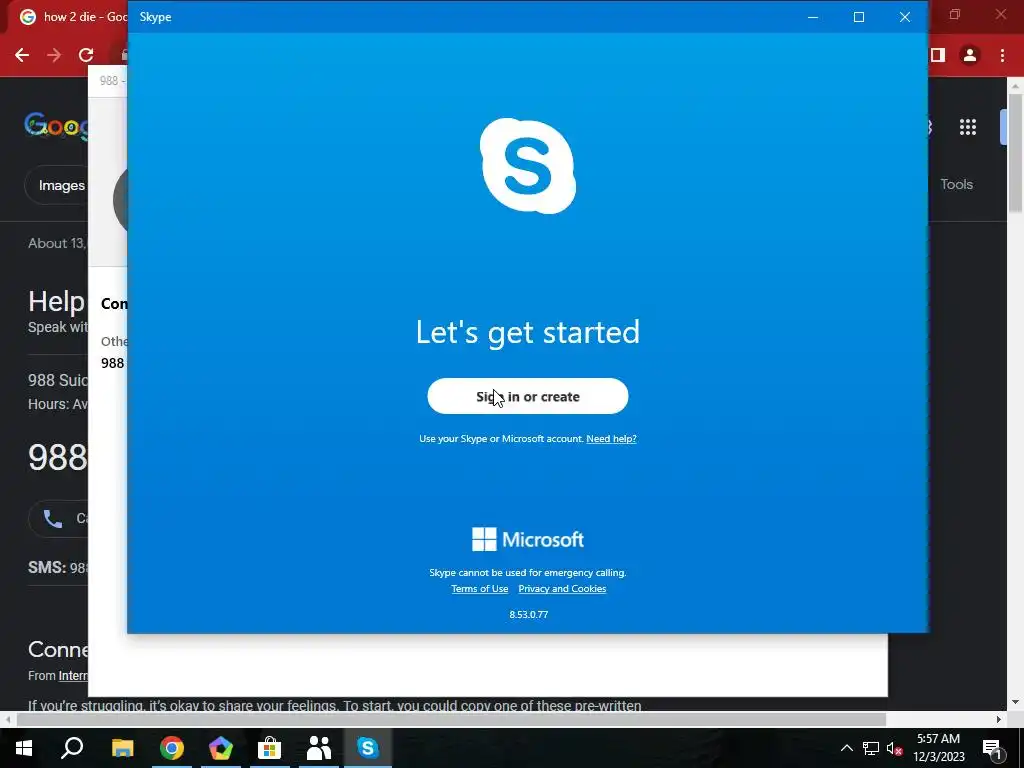1024x768 pixels.
Task: Close the Skype window
Action: pyautogui.click(x=904, y=17)
